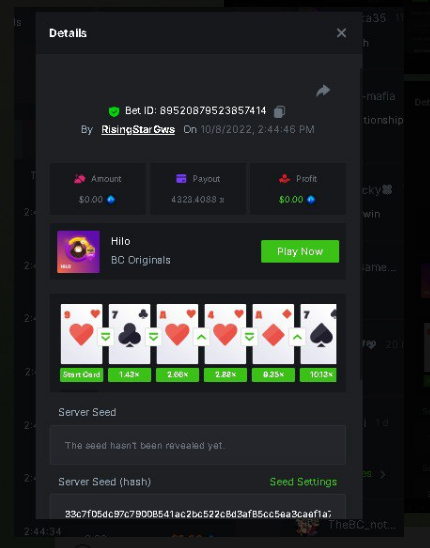The width and height of the screenshot is (430, 548).
Task: Click the green verified shield icon
Action: [x=114, y=111]
